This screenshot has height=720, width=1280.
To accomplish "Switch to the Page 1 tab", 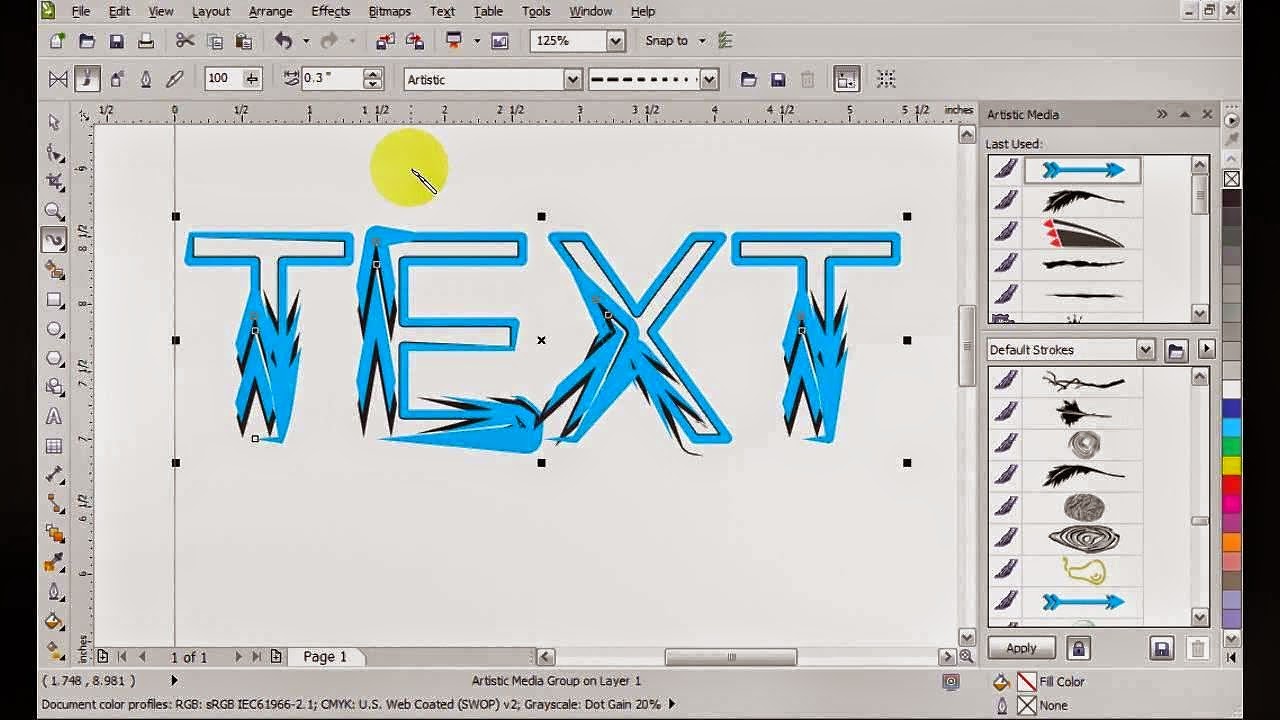I will (325, 657).
